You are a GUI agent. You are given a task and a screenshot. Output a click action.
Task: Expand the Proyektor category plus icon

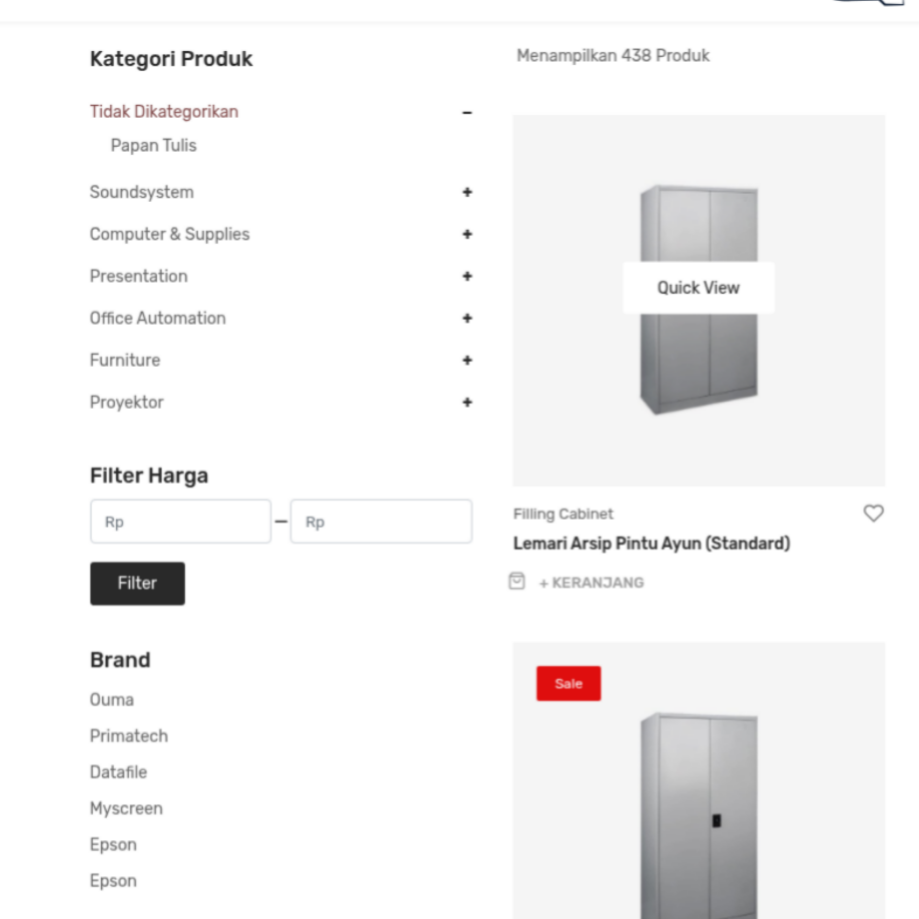tap(467, 402)
